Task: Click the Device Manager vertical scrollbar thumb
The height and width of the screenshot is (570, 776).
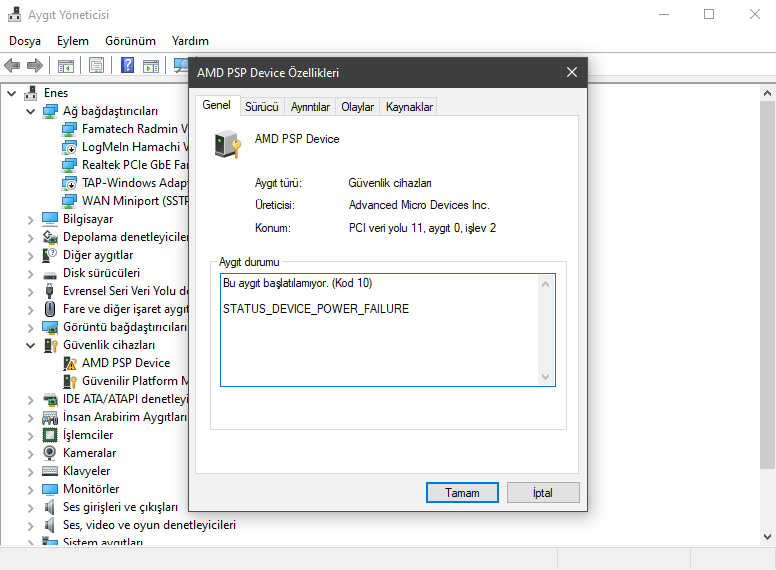Action: [x=768, y=285]
